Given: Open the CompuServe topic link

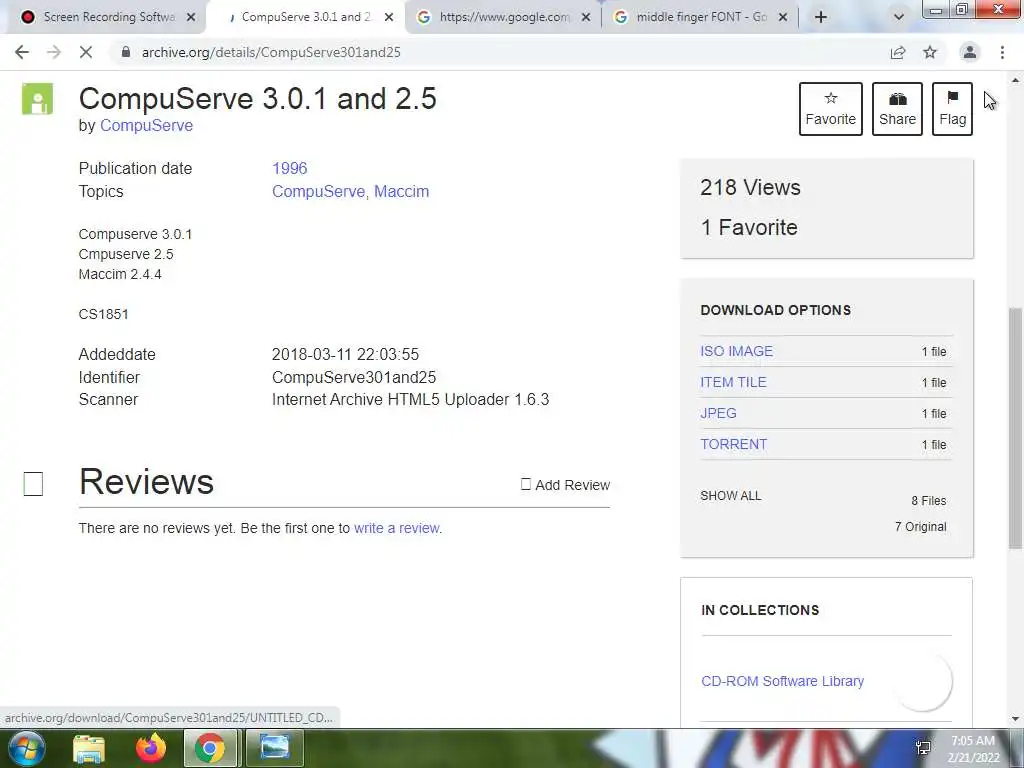Looking at the screenshot, I should (318, 191).
